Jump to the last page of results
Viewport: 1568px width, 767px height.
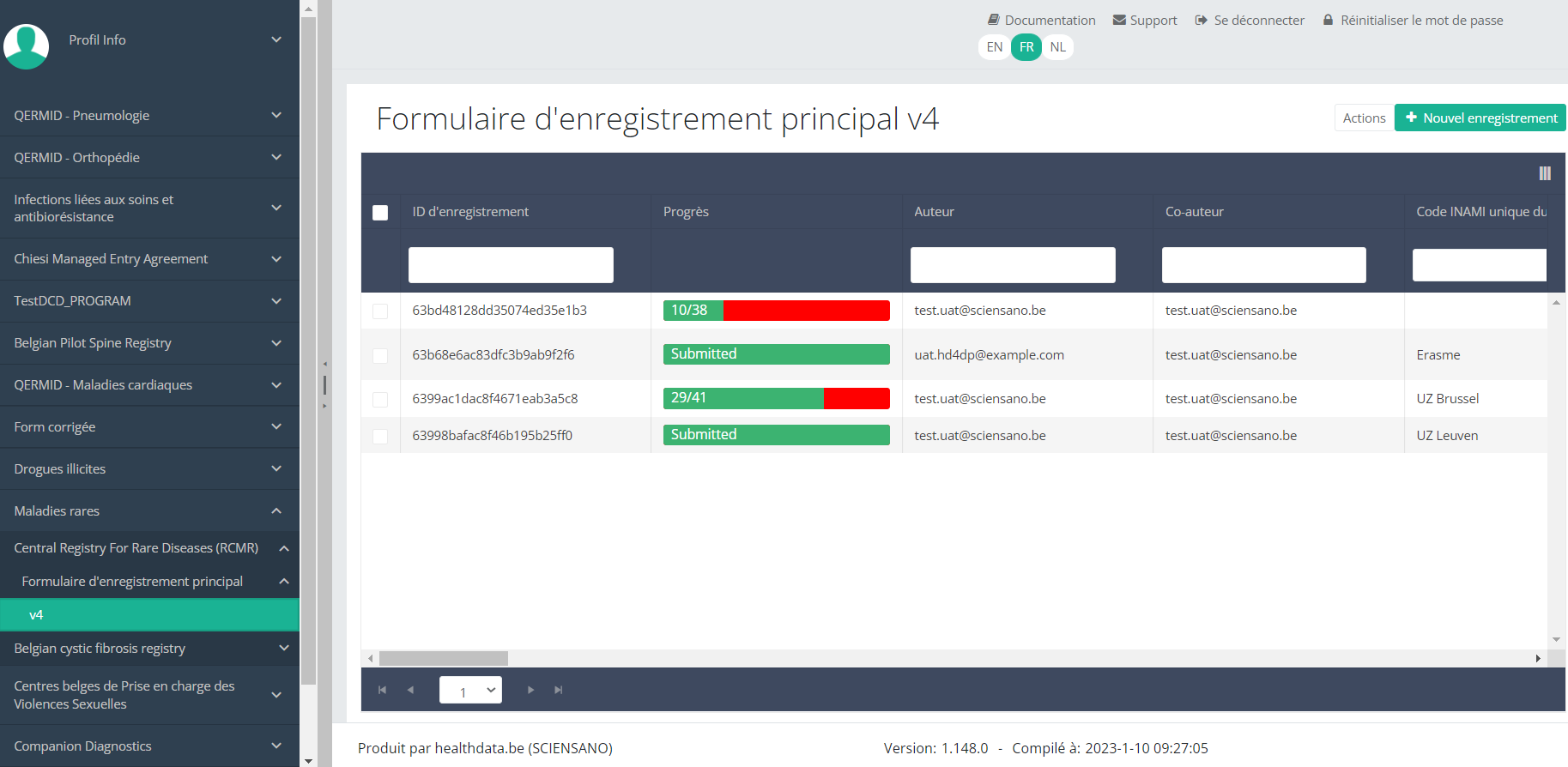pos(559,690)
